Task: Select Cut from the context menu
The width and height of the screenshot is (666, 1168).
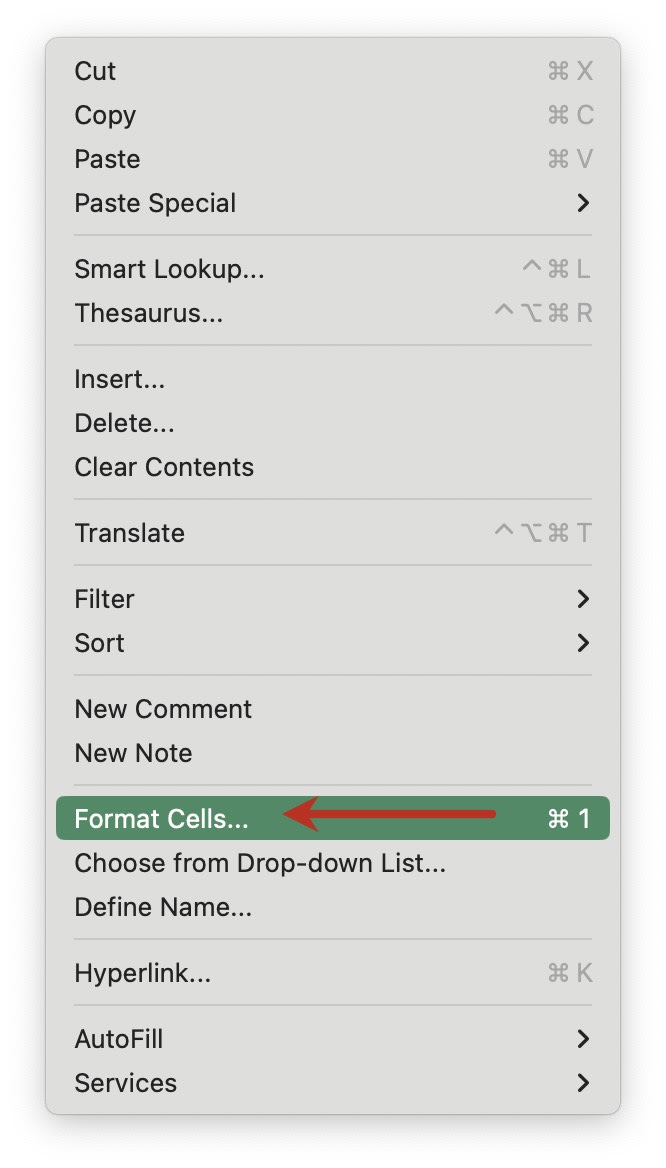Action: [94, 71]
